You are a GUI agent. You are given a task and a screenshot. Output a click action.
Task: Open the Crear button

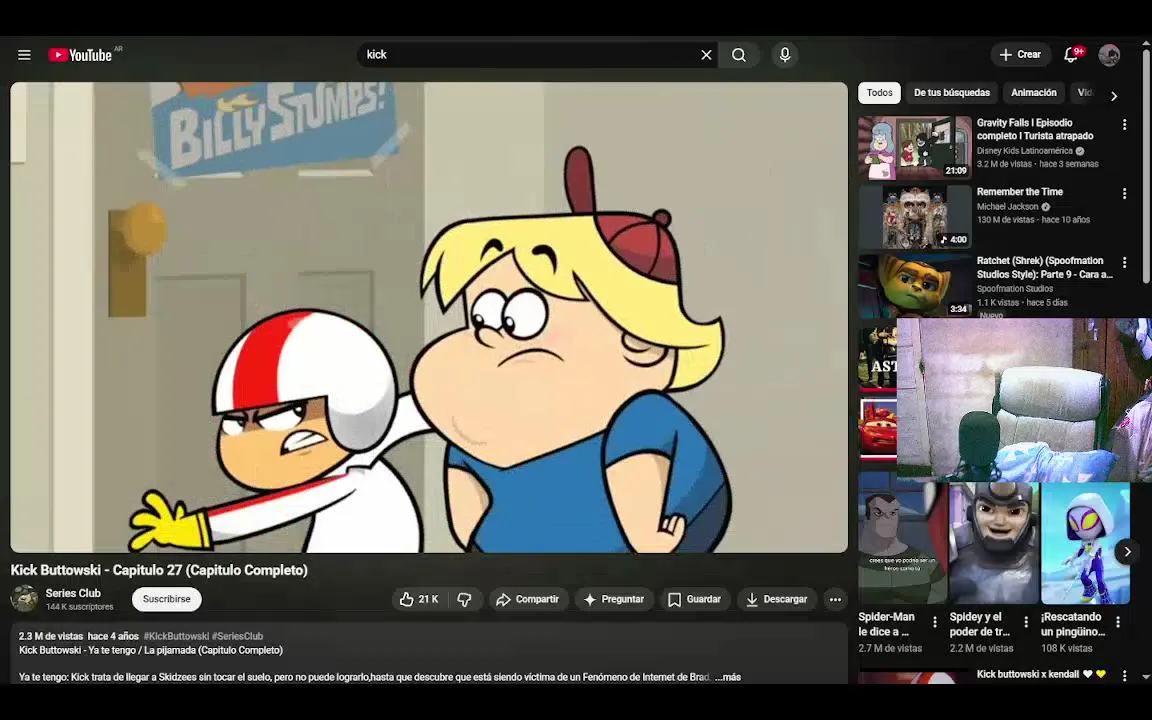point(1020,55)
